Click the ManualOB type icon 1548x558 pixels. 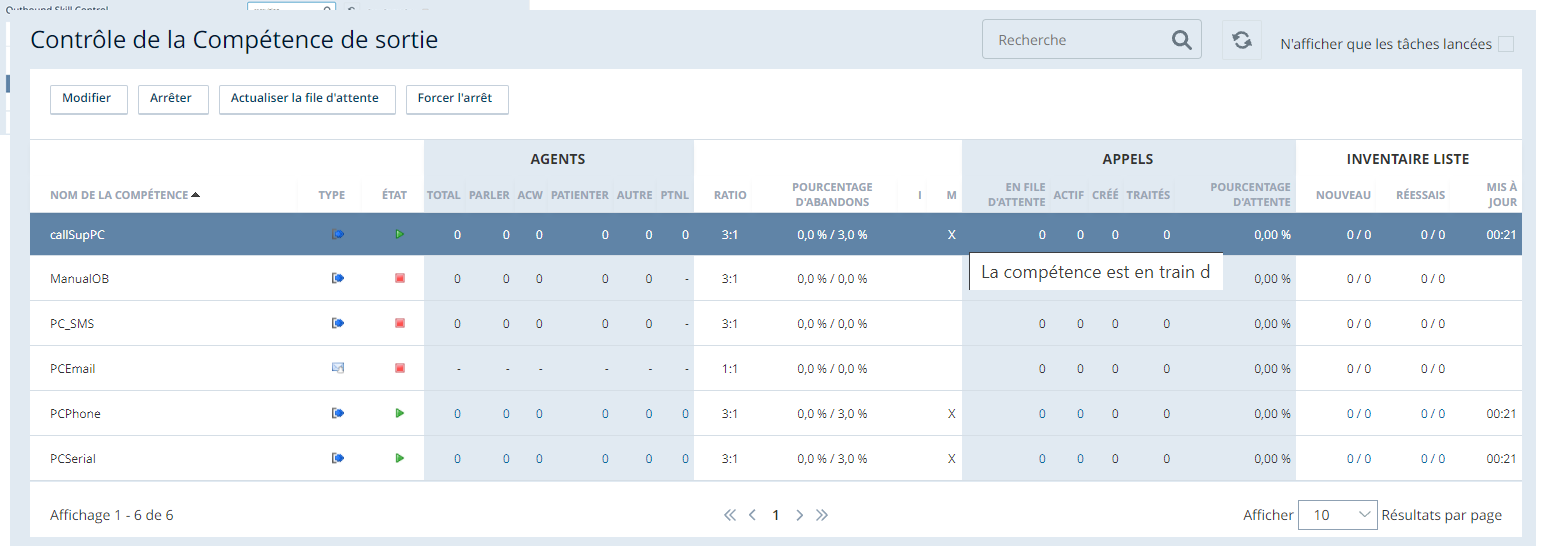click(x=338, y=278)
